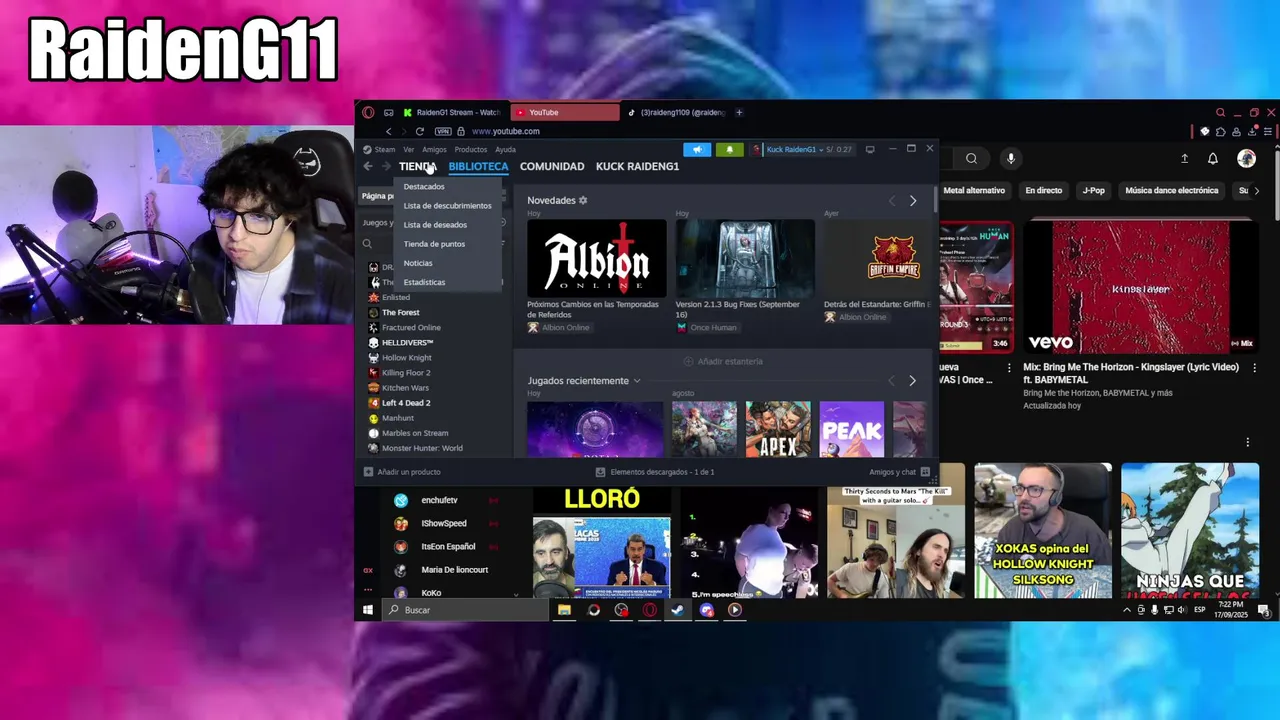Switch to BIBLIOTECA tab in Steam
Screen dimensions: 1280x720
[x=478, y=166]
